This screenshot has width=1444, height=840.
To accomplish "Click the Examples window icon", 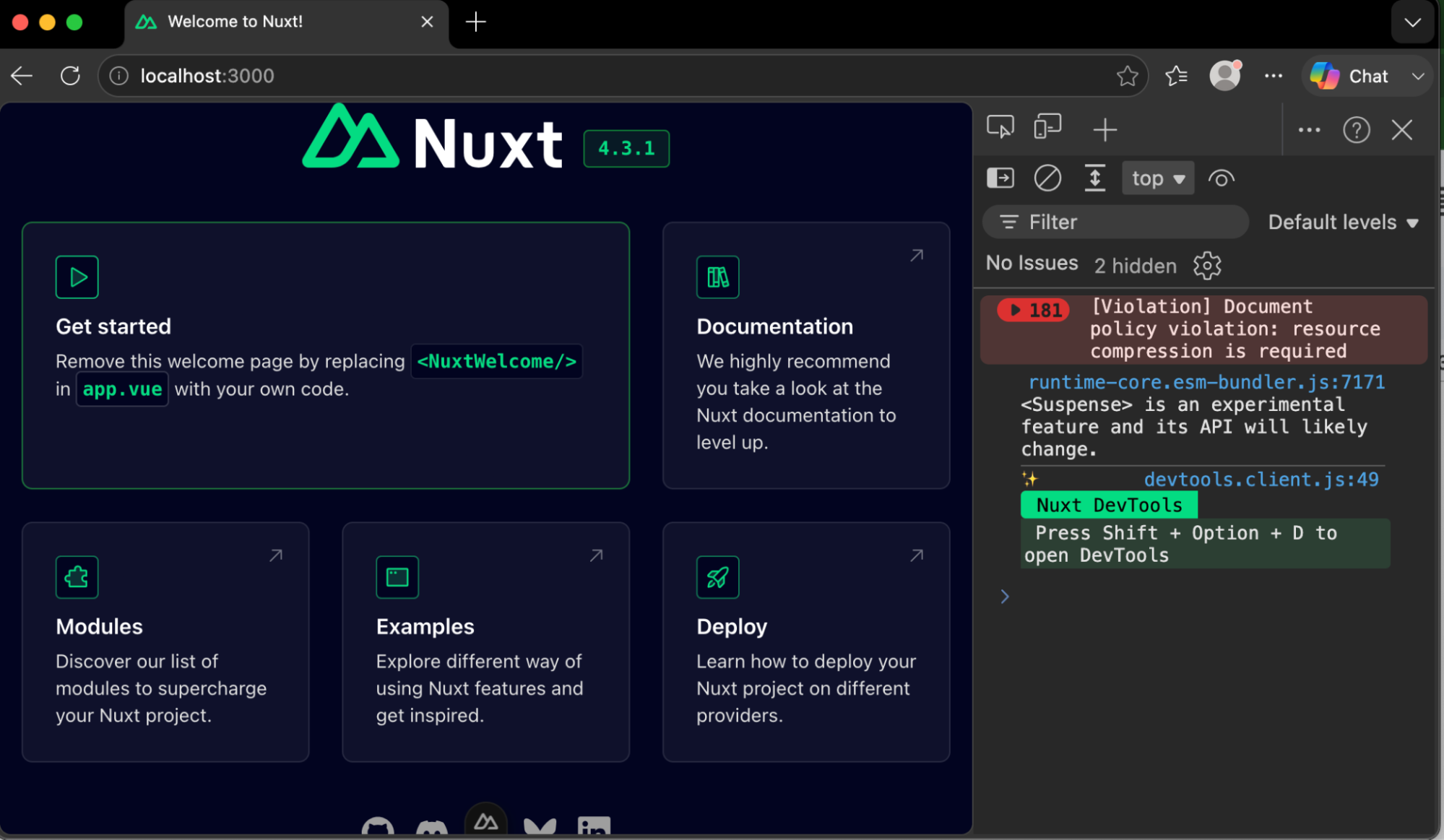I will [397, 577].
